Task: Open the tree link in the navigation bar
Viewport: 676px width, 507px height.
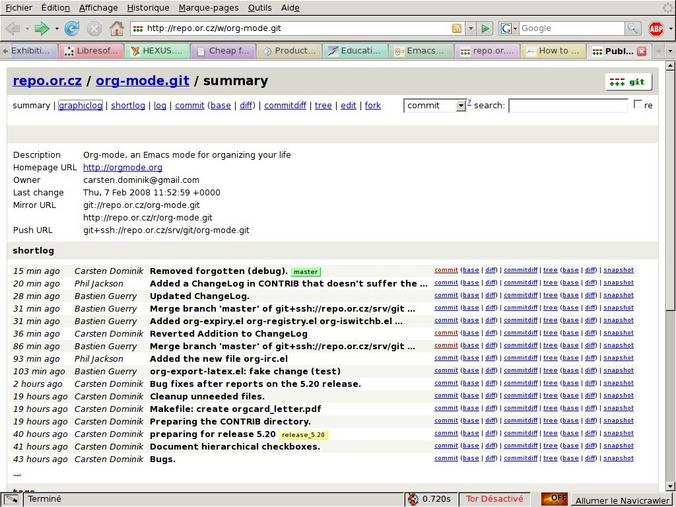Action: (x=323, y=106)
